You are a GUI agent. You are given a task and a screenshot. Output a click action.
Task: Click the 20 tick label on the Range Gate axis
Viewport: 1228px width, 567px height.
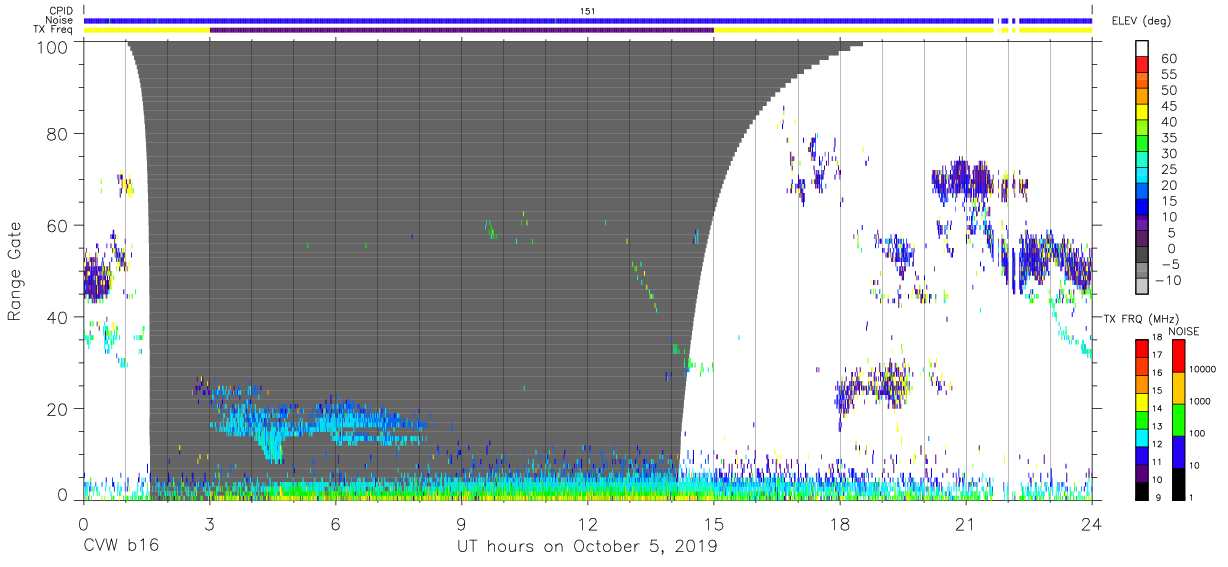tap(57, 410)
